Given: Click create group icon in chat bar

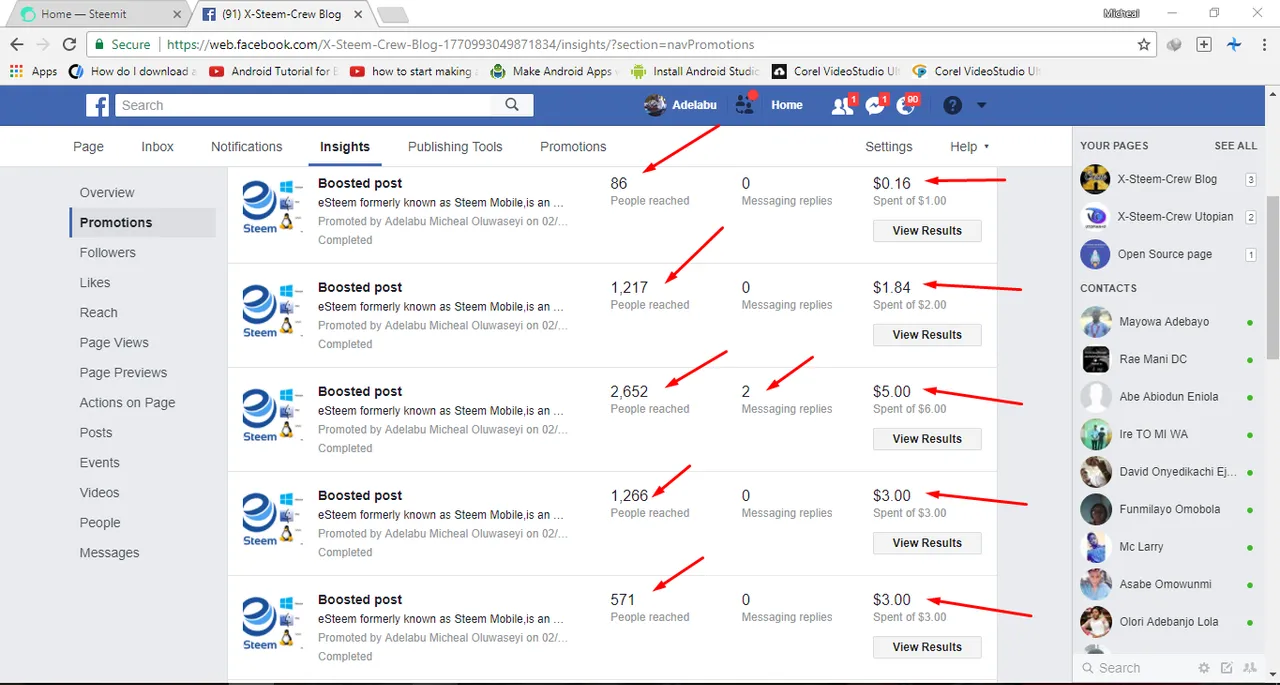Looking at the screenshot, I should coord(1250,668).
